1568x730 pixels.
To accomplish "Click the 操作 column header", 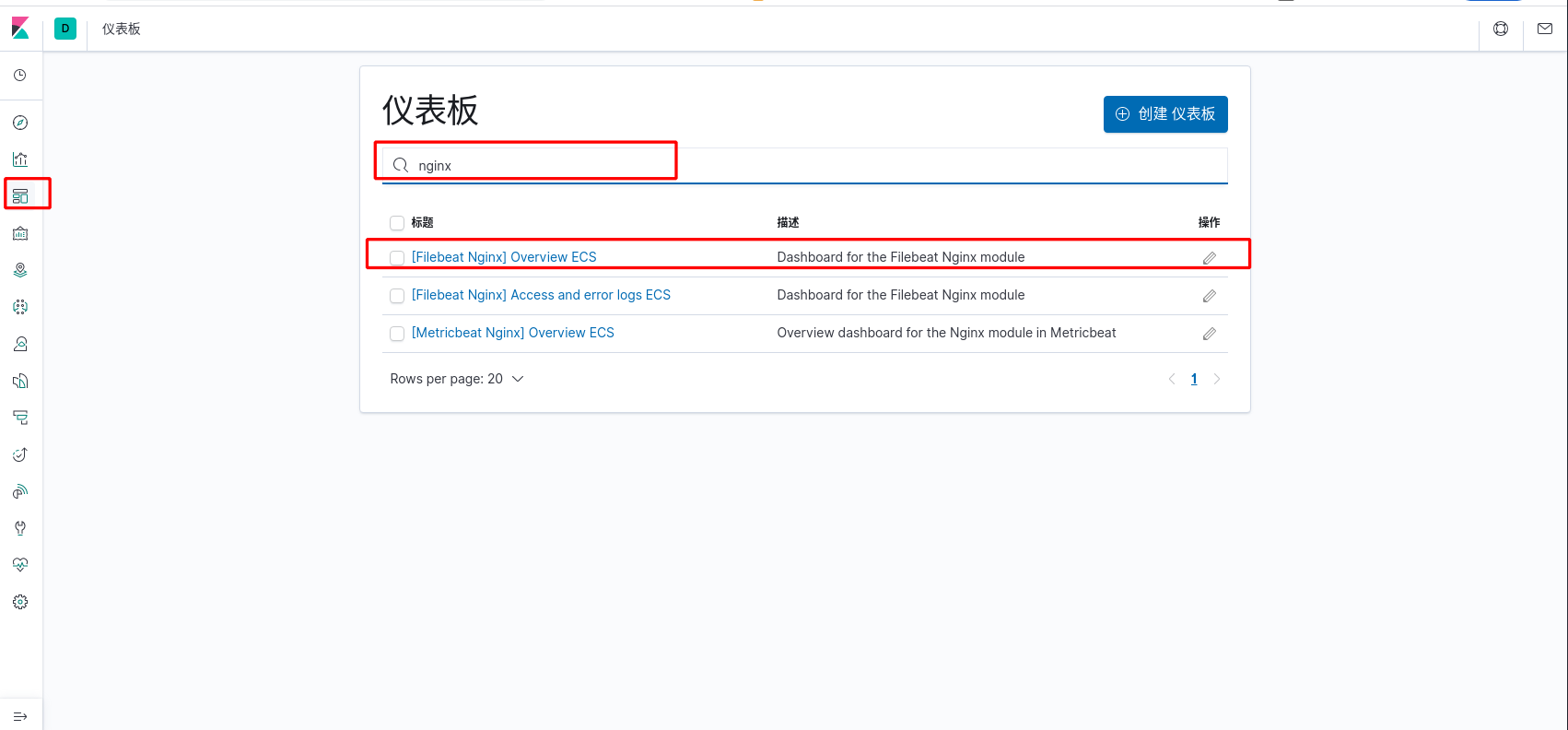I will (1209, 222).
